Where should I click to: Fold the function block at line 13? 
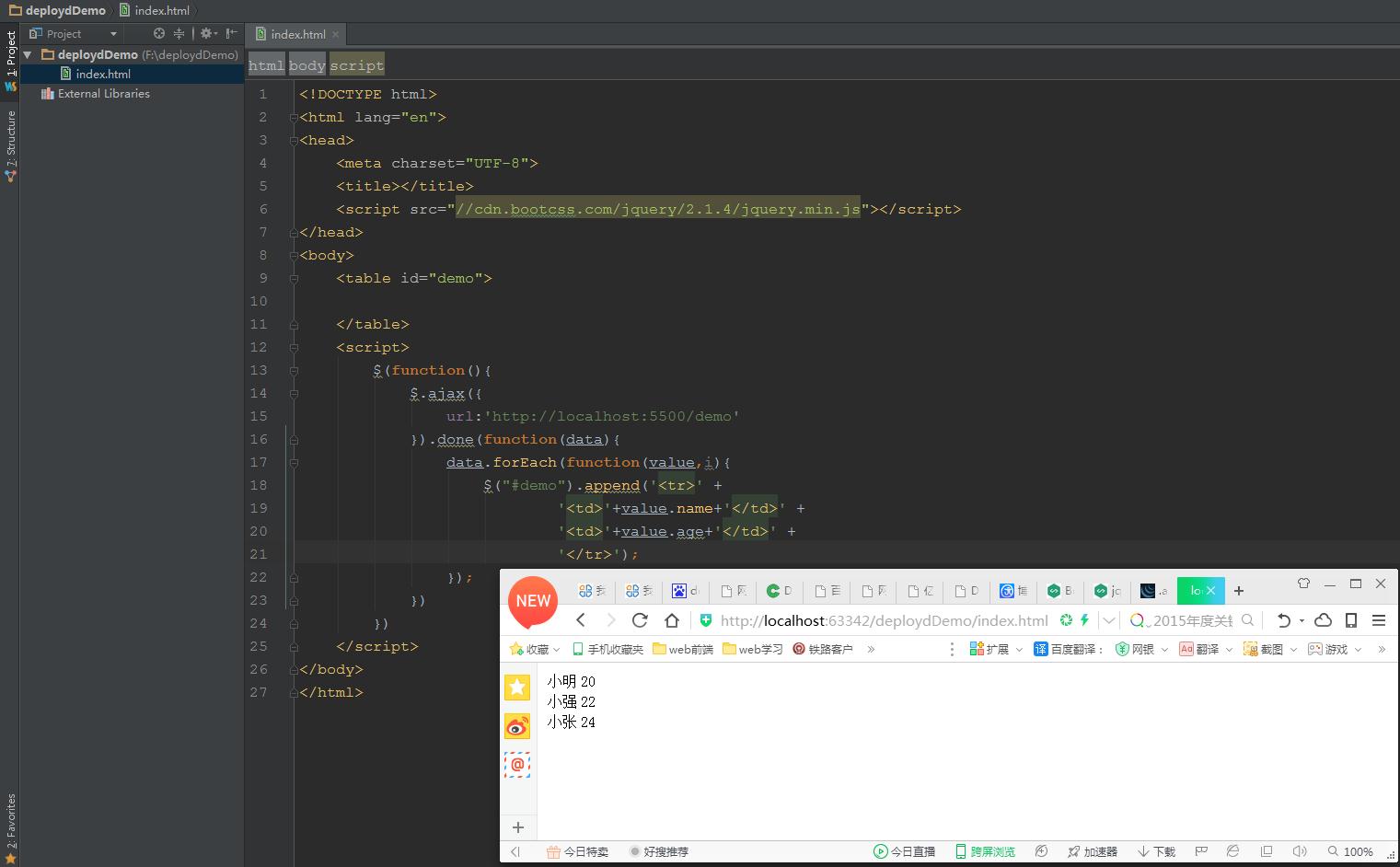click(294, 370)
